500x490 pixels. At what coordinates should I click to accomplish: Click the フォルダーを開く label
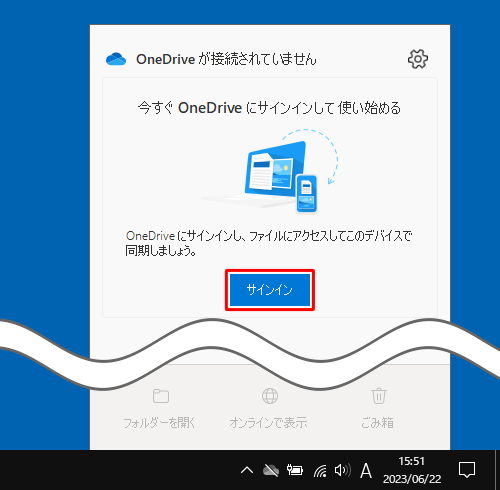[x=159, y=423]
